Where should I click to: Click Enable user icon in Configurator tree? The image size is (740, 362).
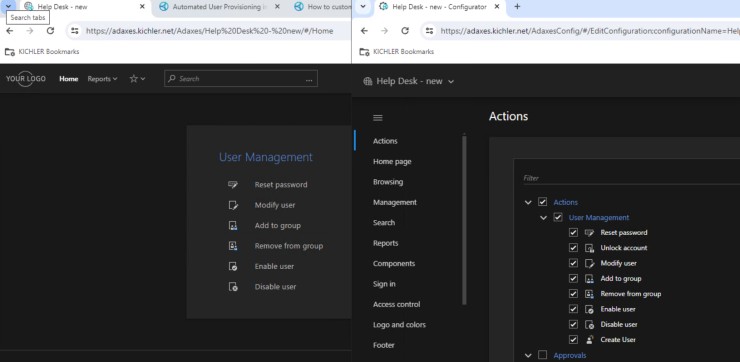click(x=589, y=309)
